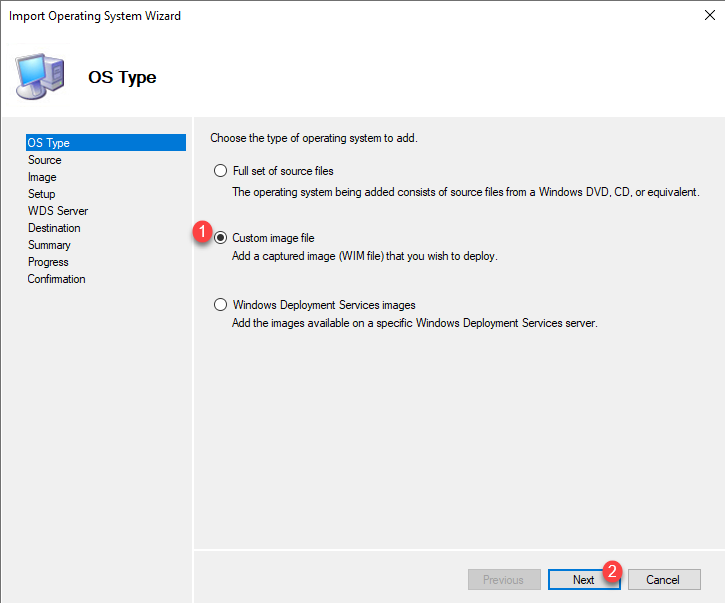
Task: Open the Image step in wizard list
Action: coord(42,177)
